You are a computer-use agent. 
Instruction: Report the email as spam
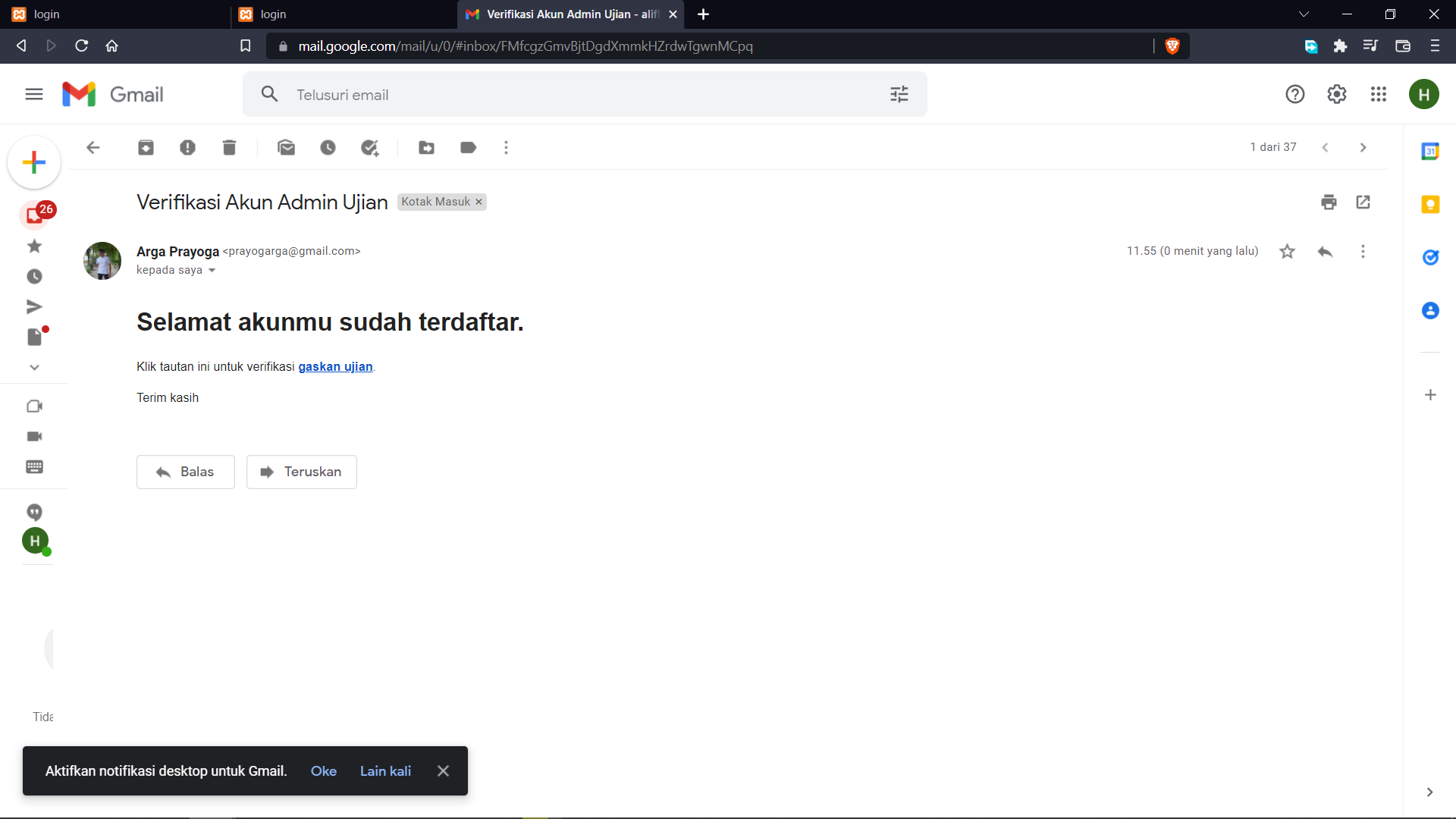(187, 148)
